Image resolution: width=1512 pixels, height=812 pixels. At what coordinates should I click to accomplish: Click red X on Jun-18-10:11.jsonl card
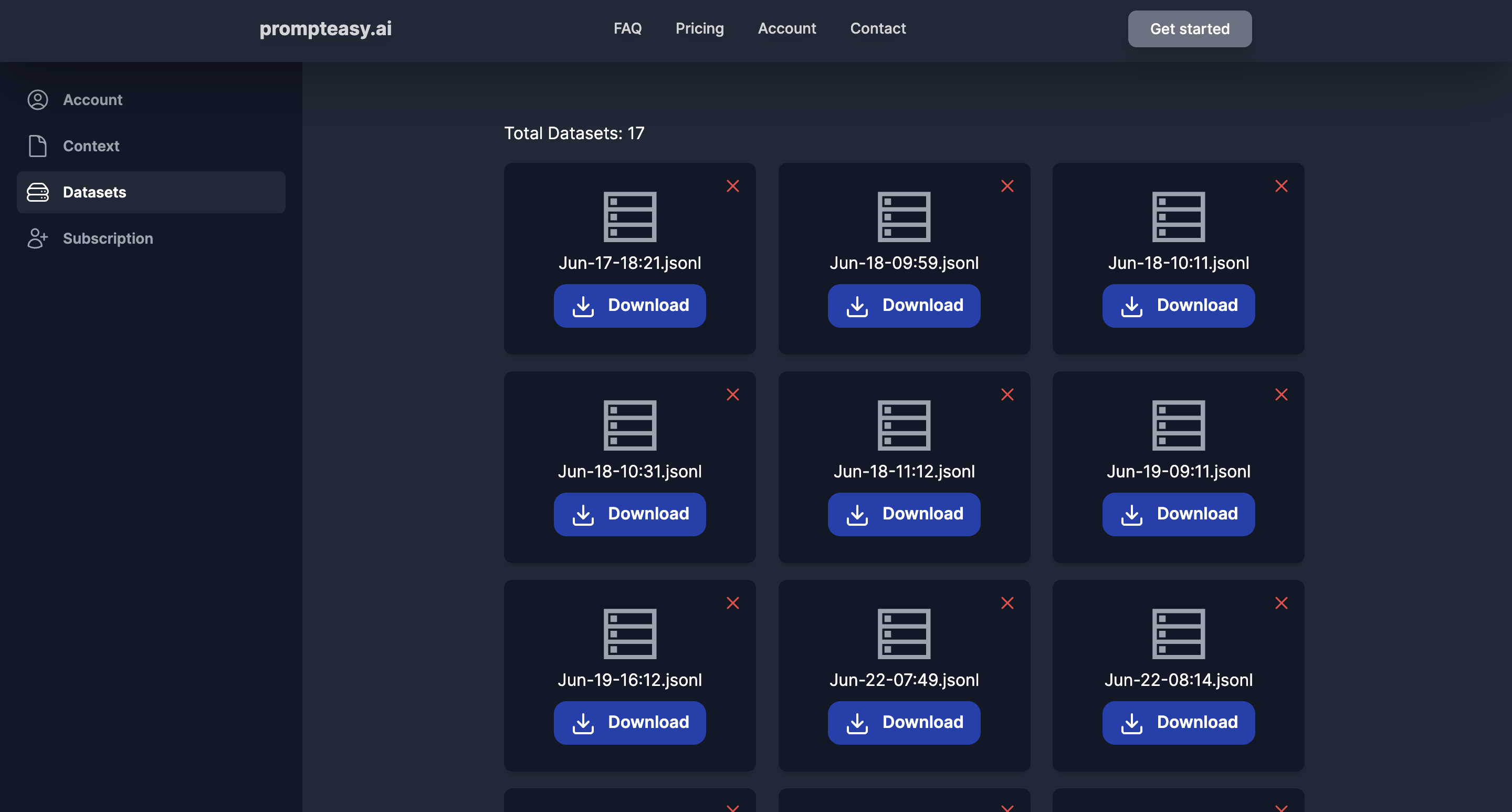pos(1282,186)
